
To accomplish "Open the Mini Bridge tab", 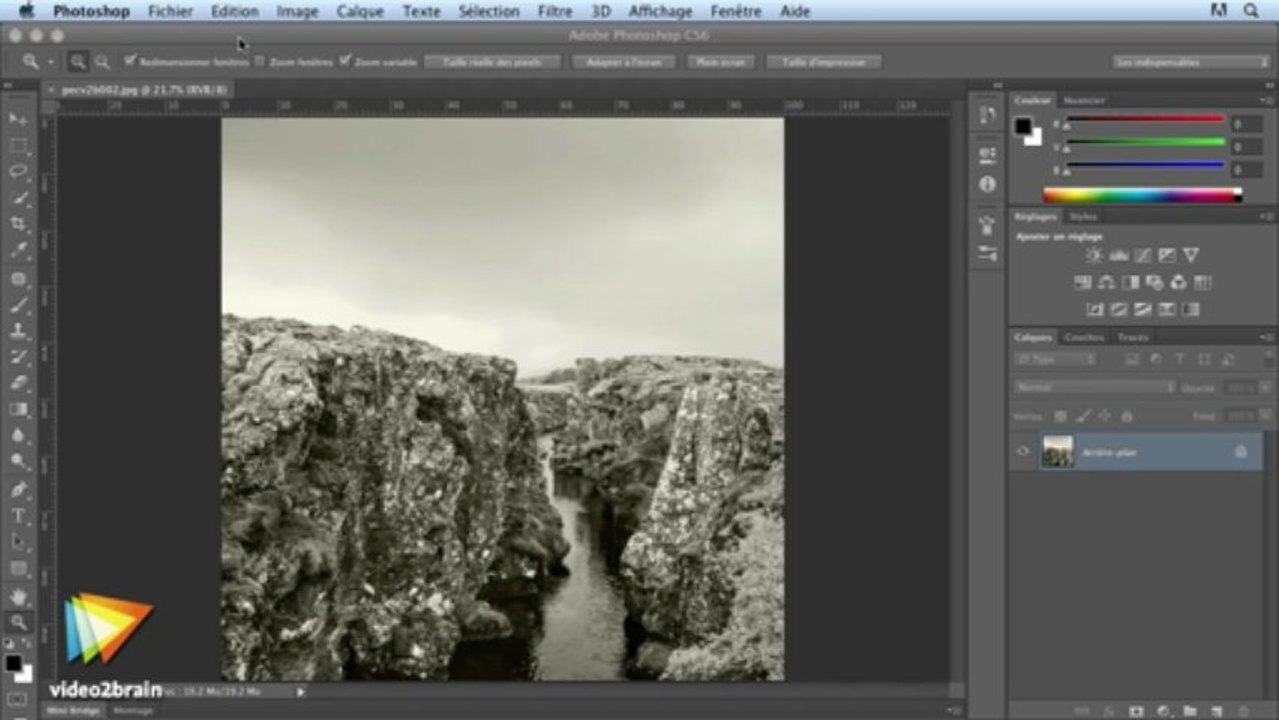I will 74,711.
